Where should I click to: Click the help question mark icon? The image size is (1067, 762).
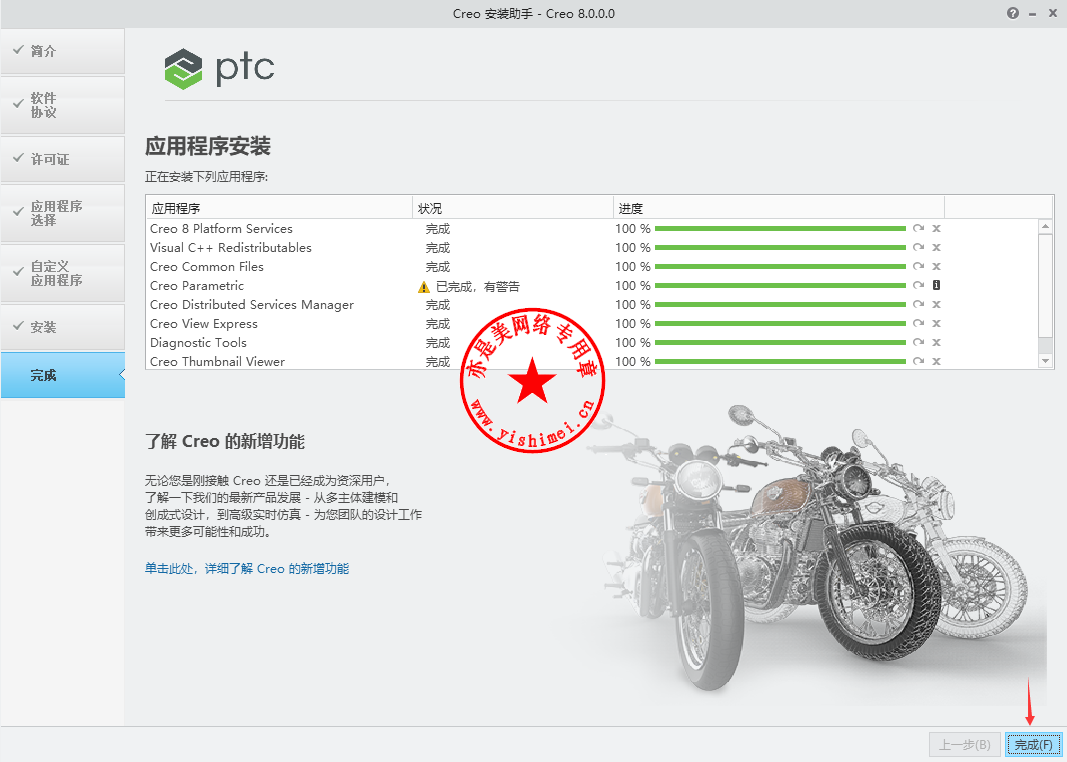(x=1013, y=14)
